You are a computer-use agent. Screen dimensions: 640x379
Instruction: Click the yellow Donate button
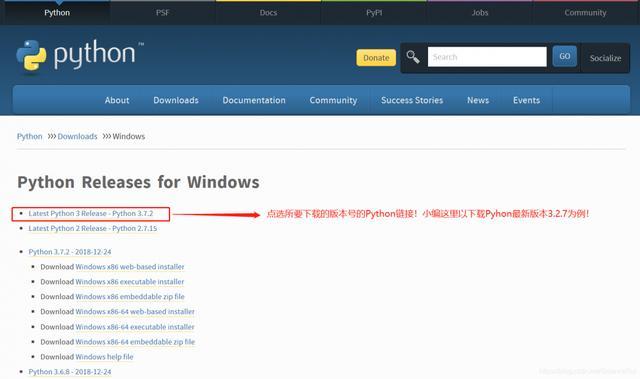coord(376,58)
